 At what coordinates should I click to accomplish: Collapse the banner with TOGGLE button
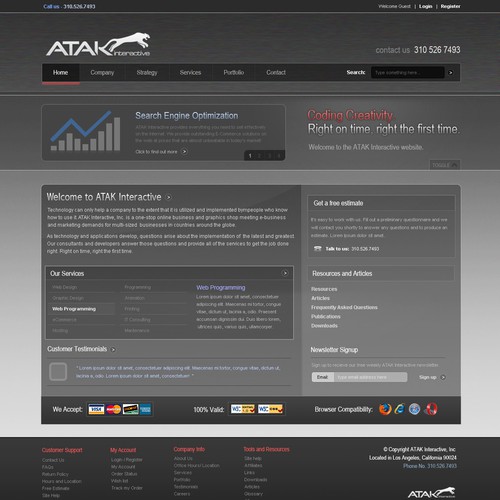click(x=445, y=165)
